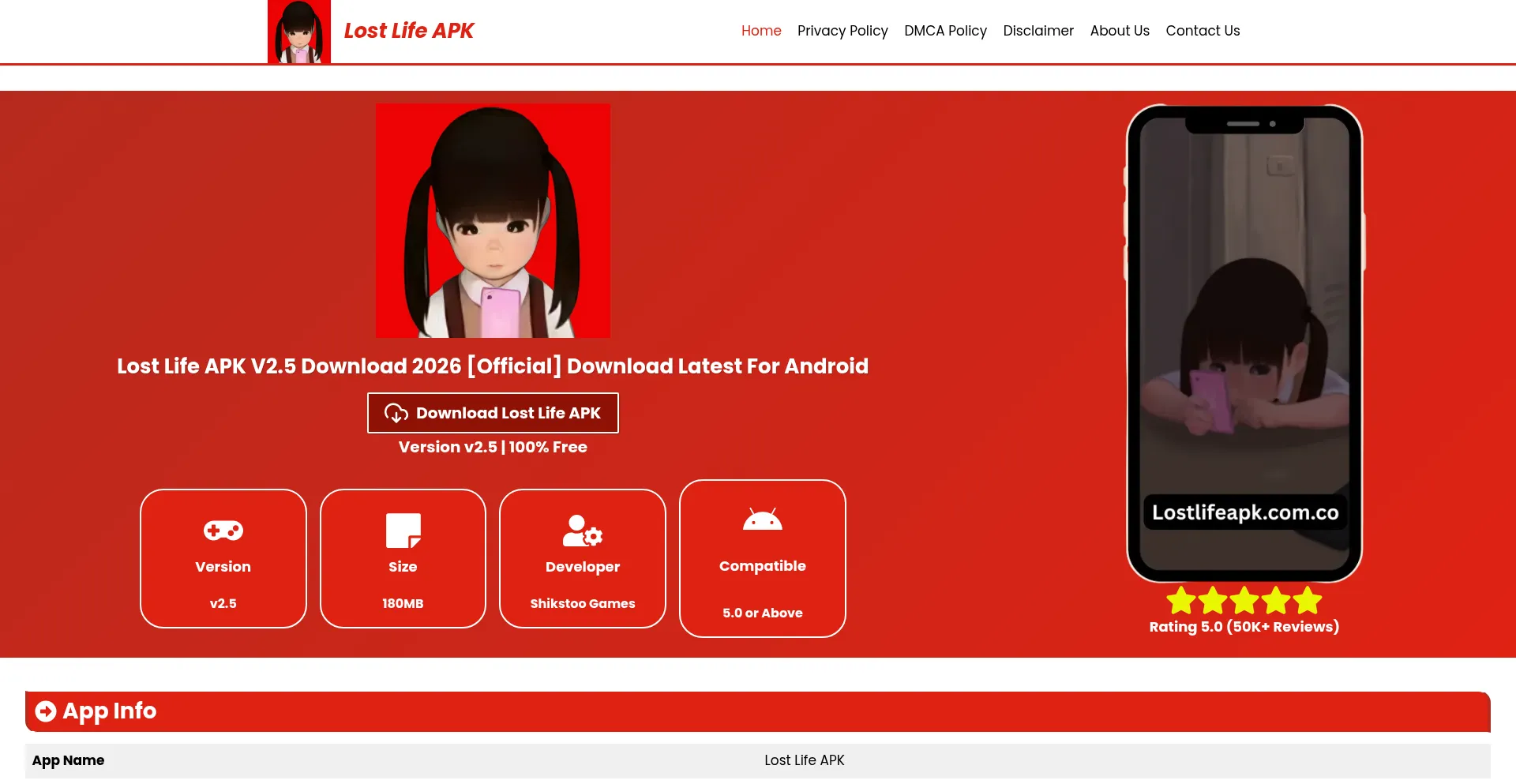This screenshot has width=1516, height=784.
Task: Select the 180MB size value
Action: point(403,603)
